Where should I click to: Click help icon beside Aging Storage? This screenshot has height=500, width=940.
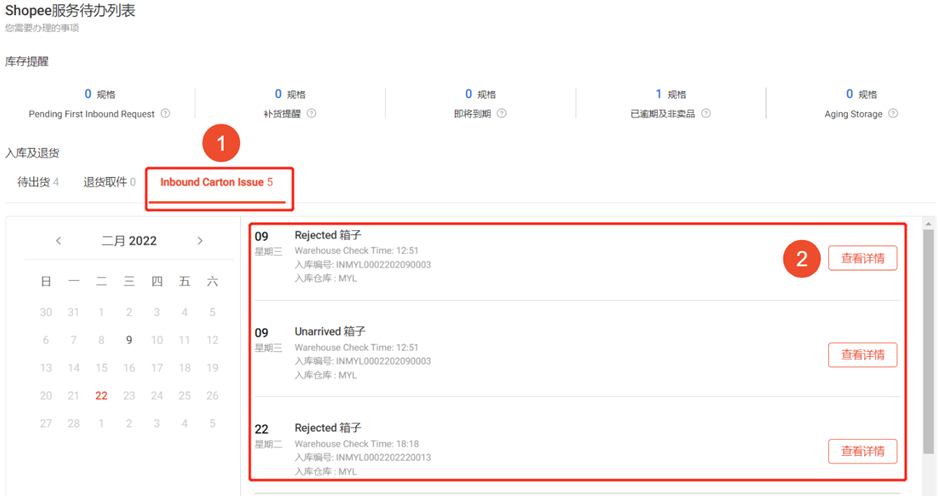click(893, 113)
